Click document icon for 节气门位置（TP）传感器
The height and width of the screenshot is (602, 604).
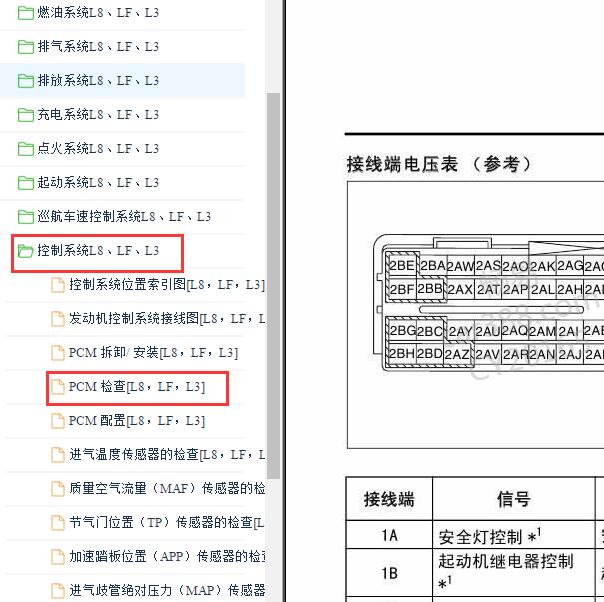58,523
